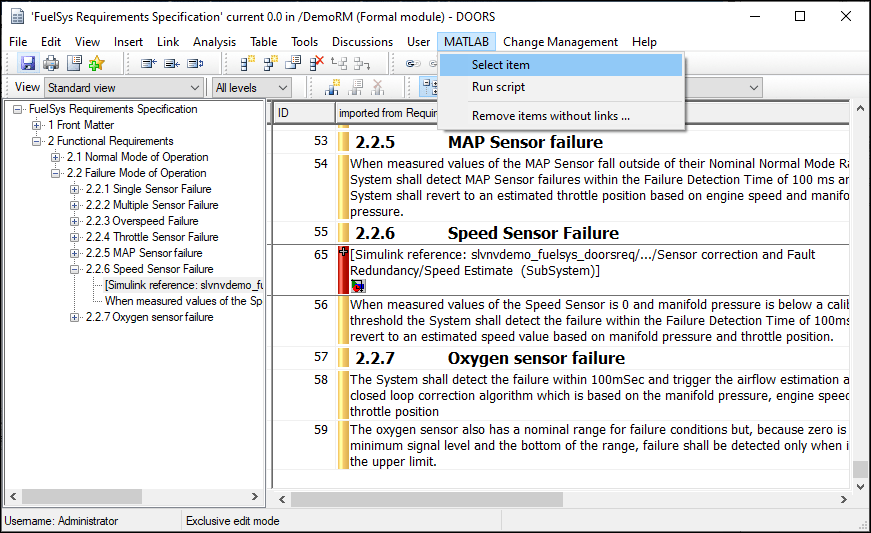Select Remove items without links option
871x533 pixels.
pos(551,115)
